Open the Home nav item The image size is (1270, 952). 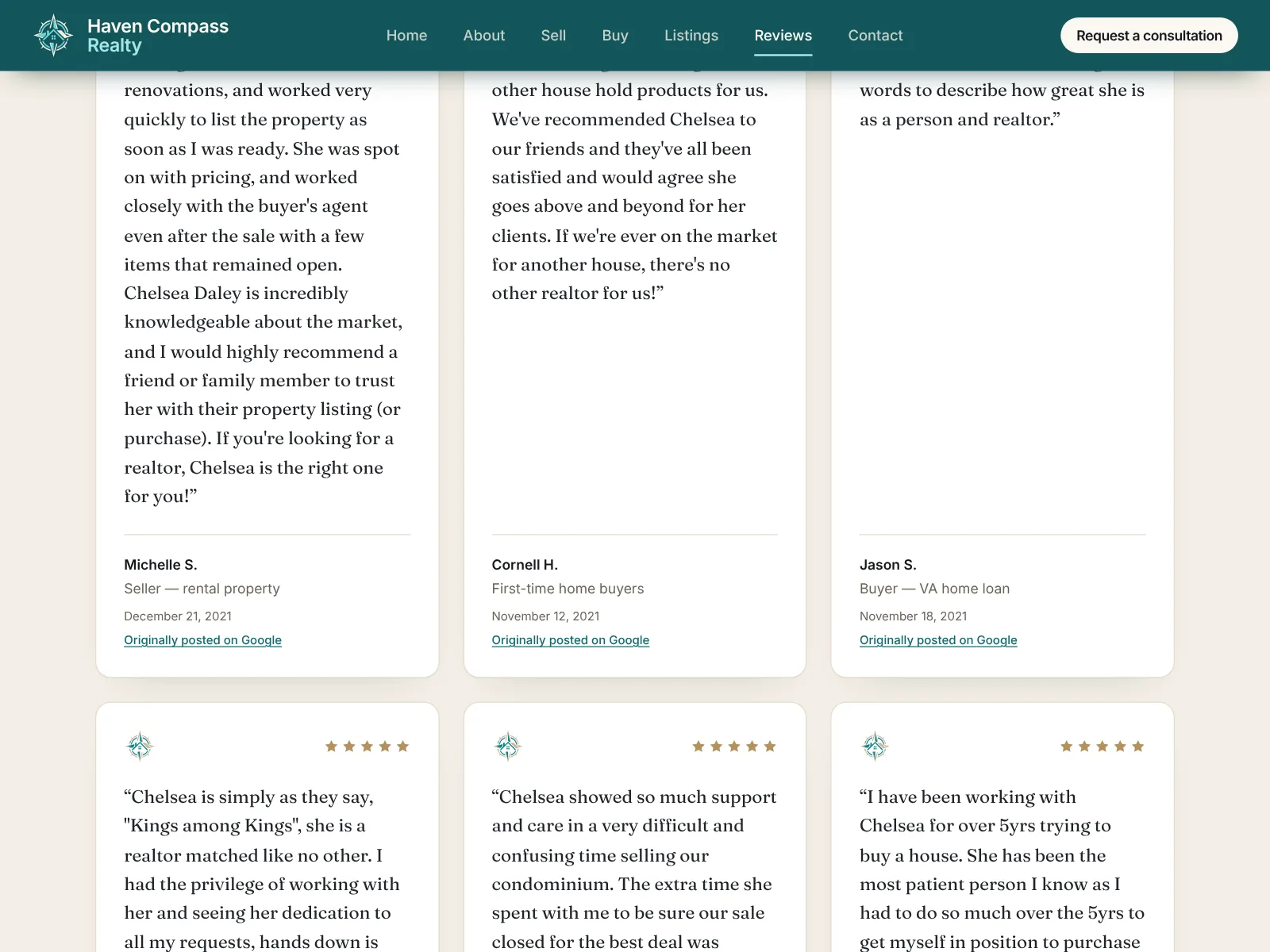406,36
